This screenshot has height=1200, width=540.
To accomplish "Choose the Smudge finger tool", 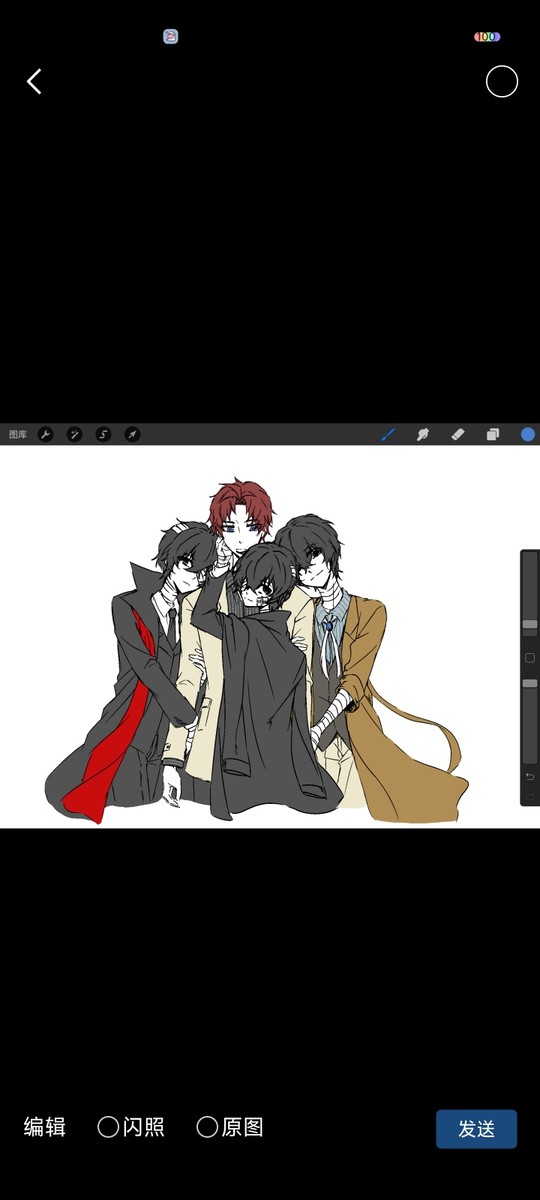I will click(x=423, y=434).
